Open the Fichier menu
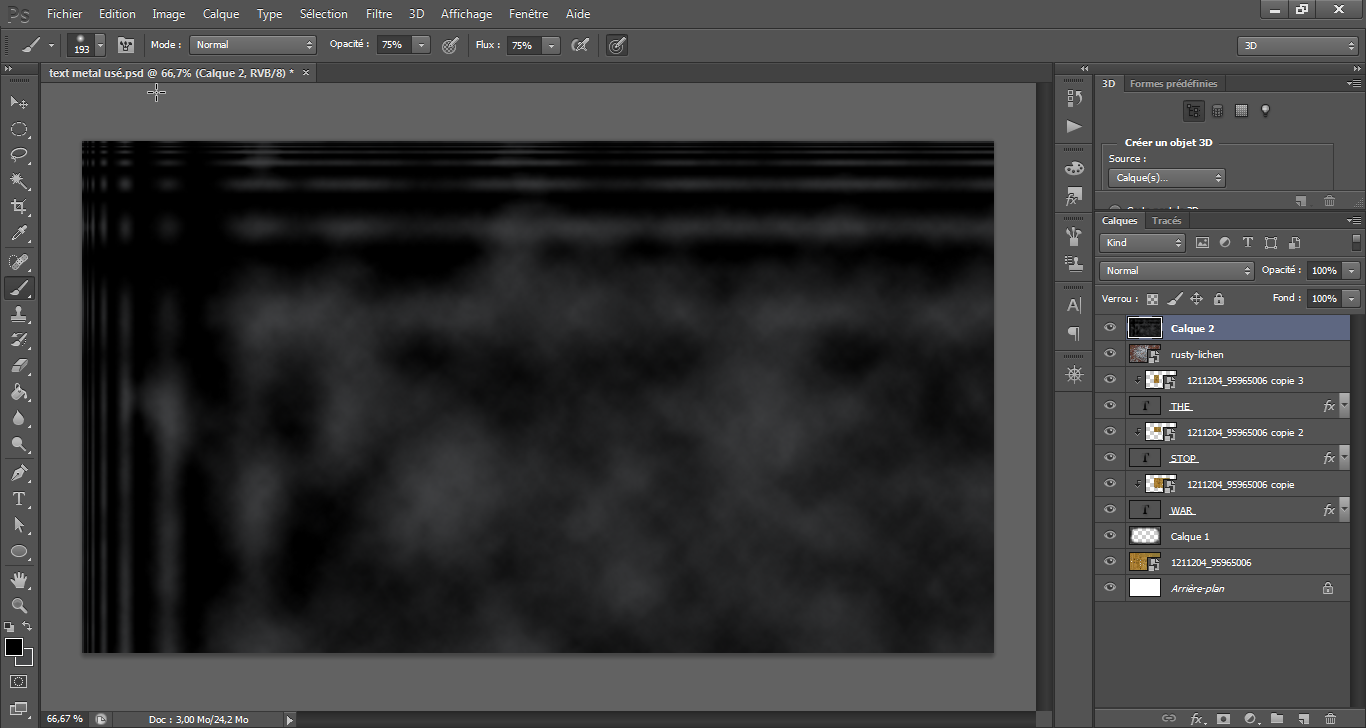1366x728 pixels. pos(65,14)
